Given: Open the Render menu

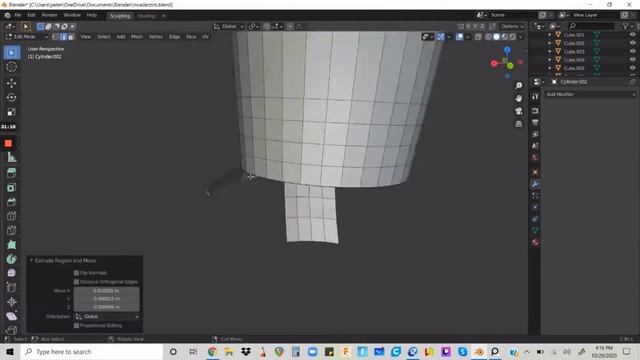Looking at the screenshot, I should (x=49, y=15).
